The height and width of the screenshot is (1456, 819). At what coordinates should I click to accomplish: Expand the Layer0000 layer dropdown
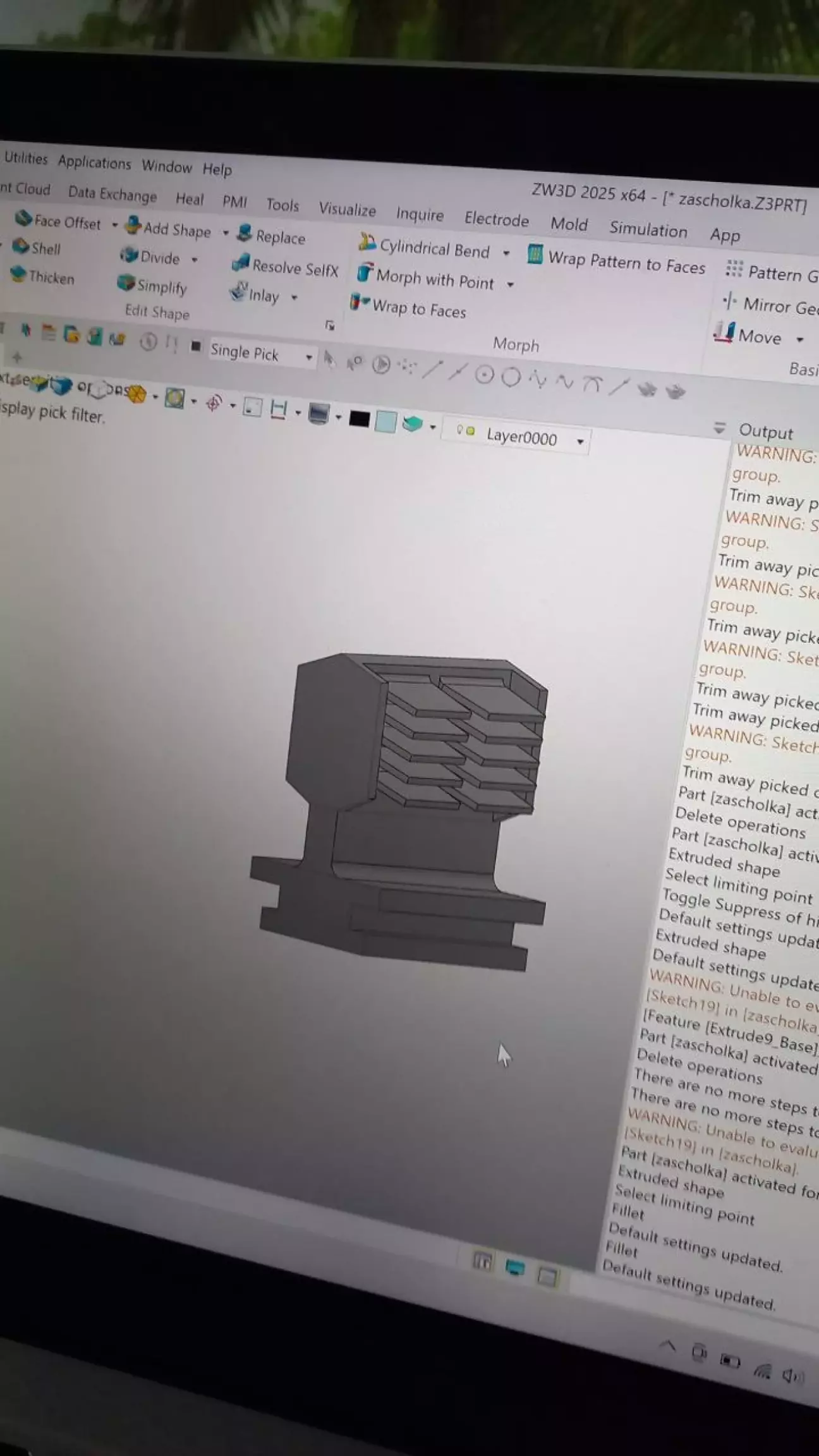tap(580, 441)
